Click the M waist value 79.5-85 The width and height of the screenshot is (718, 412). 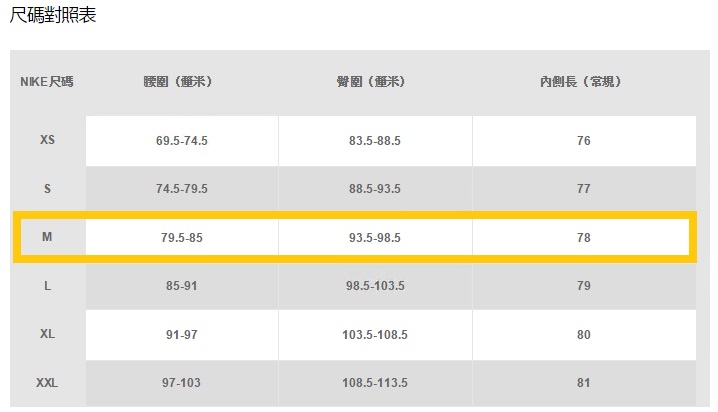181,238
